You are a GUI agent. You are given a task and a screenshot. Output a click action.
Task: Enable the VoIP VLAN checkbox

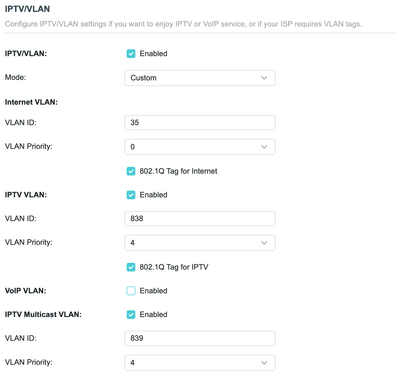pyautogui.click(x=131, y=291)
